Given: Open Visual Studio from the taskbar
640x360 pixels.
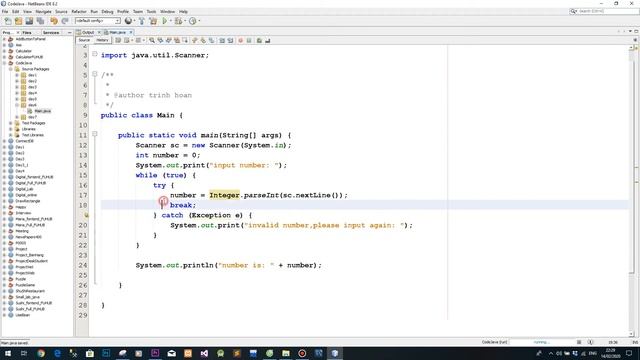Looking at the screenshot, I should pos(204,353).
